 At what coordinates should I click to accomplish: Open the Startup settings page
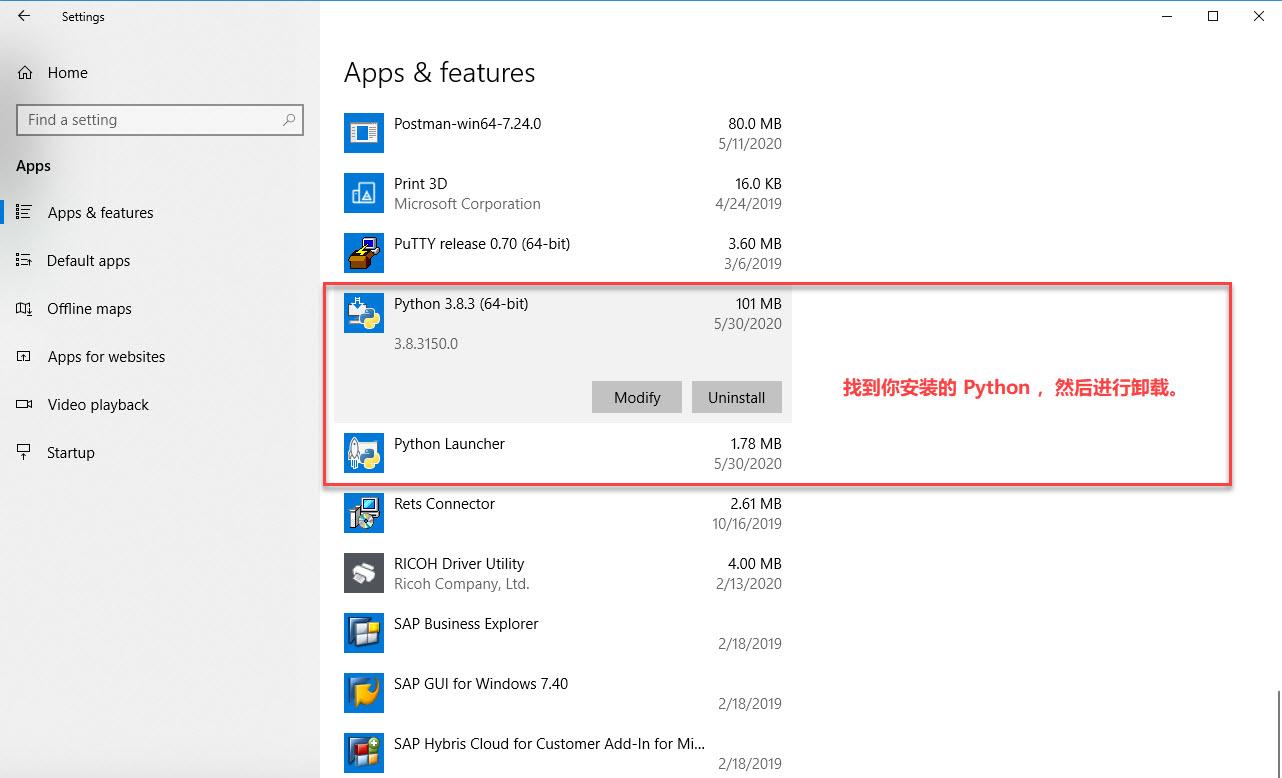pyautogui.click(x=160, y=452)
